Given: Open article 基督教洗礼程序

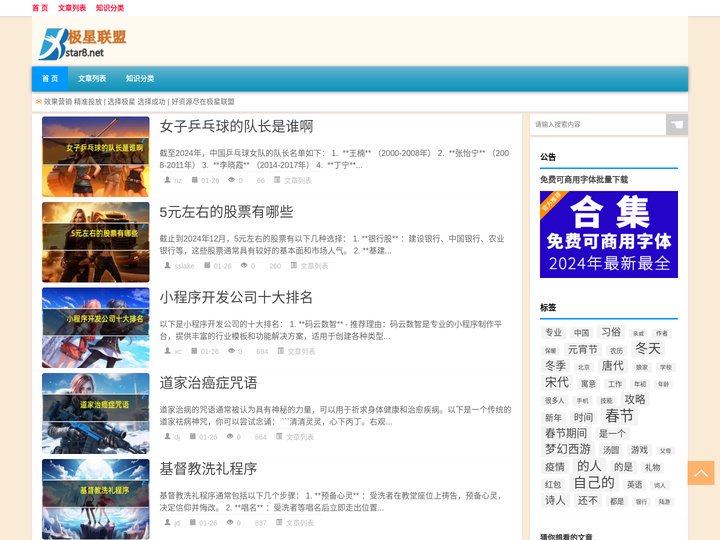Looking at the screenshot, I should pyautogui.click(x=208, y=468).
